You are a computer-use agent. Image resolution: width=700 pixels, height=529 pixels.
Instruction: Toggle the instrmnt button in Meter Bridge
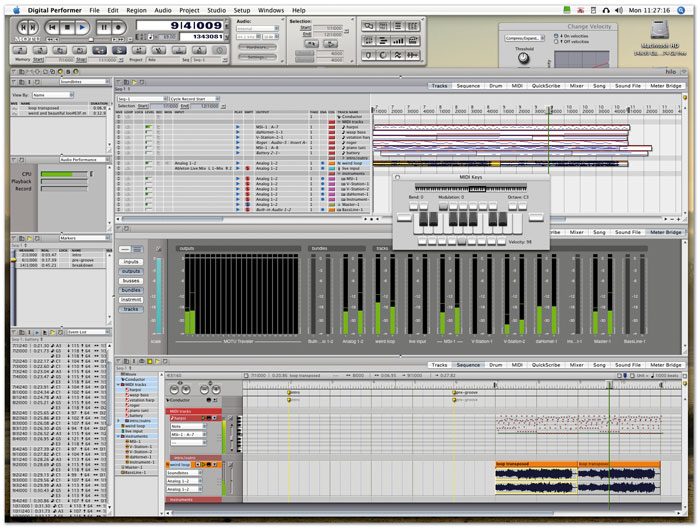point(131,300)
